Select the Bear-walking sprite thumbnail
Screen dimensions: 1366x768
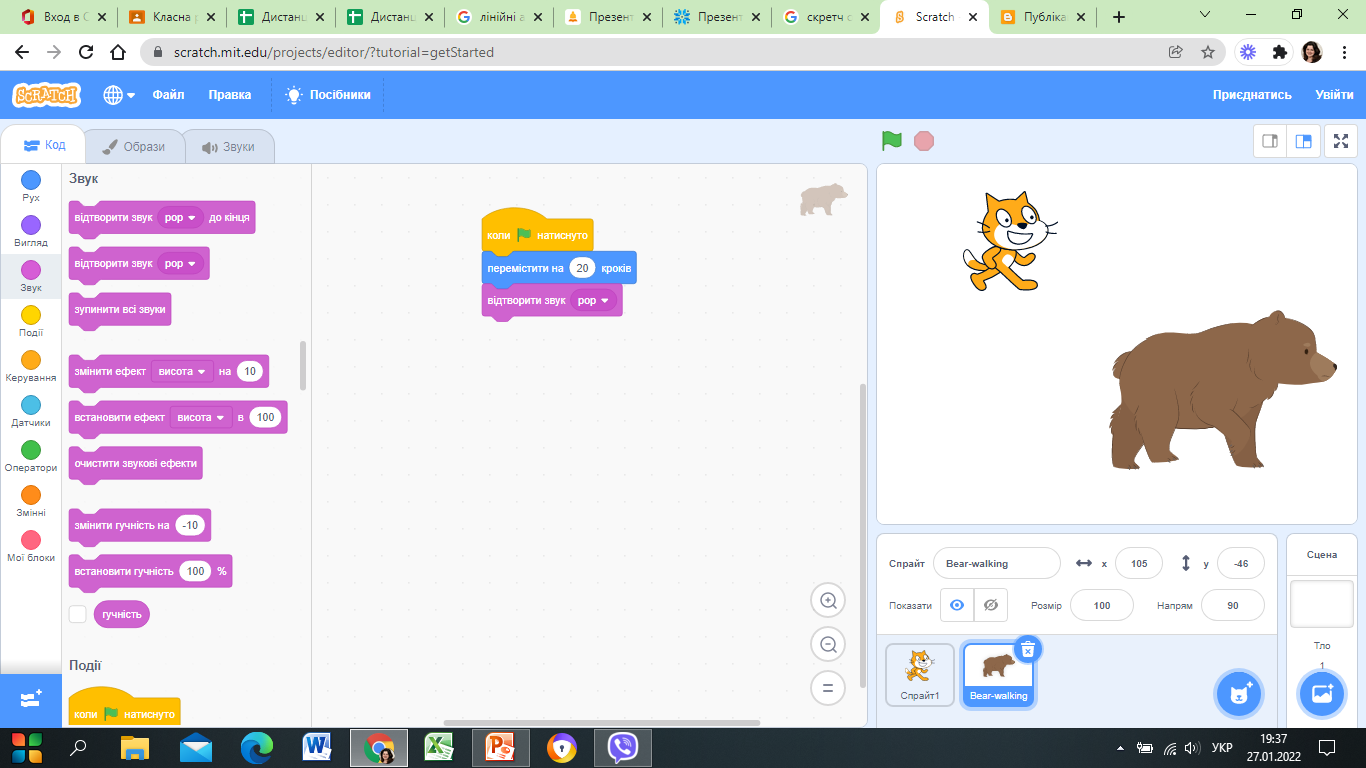point(998,675)
